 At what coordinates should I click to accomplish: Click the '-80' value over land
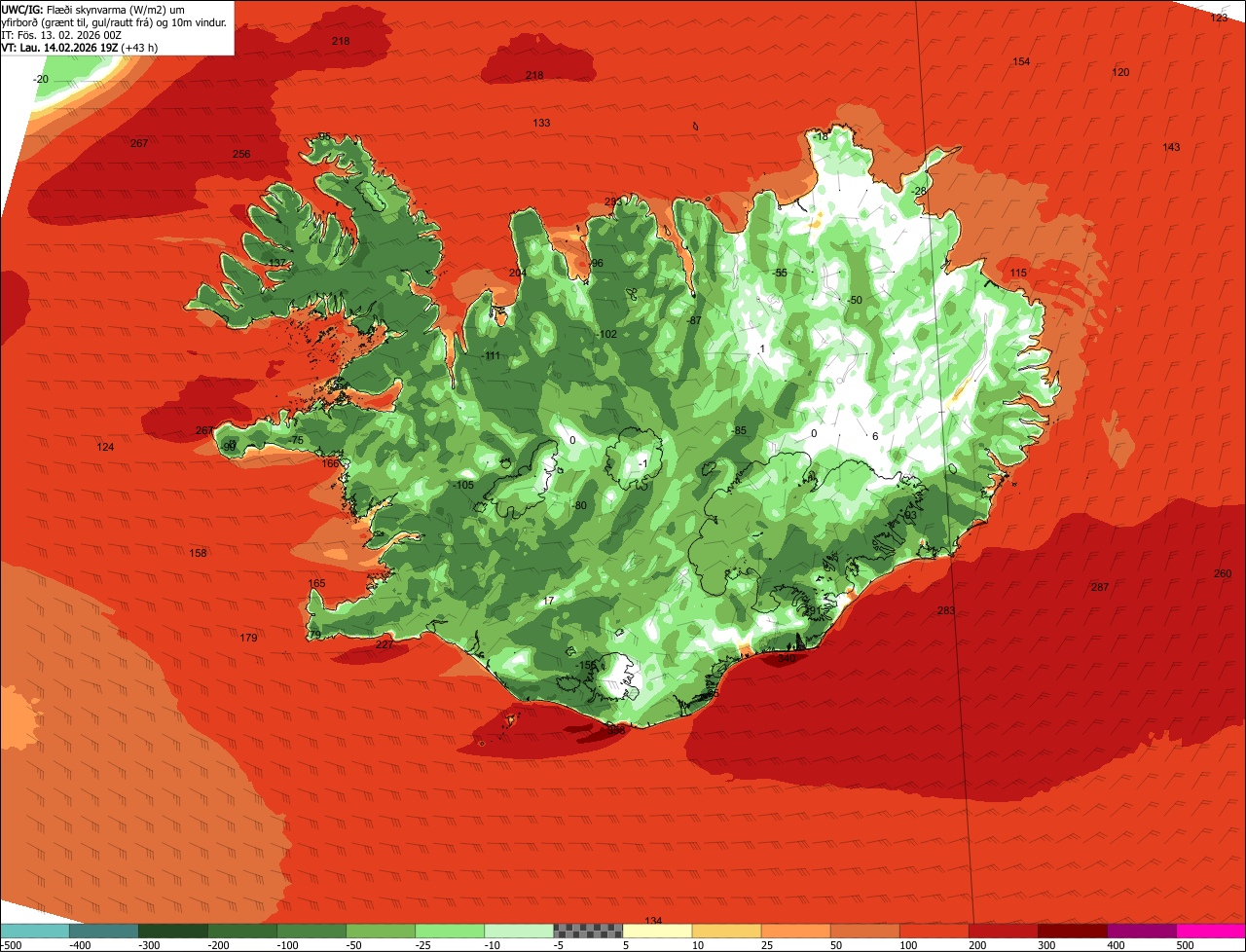tap(580, 505)
